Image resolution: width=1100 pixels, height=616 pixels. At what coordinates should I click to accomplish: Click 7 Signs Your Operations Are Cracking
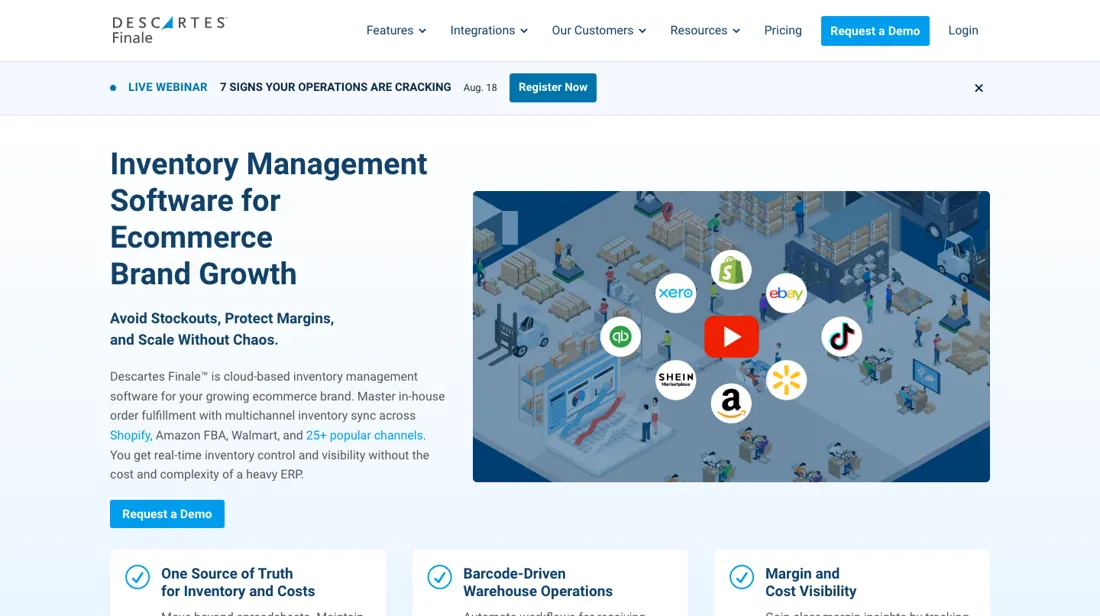tap(335, 87)
